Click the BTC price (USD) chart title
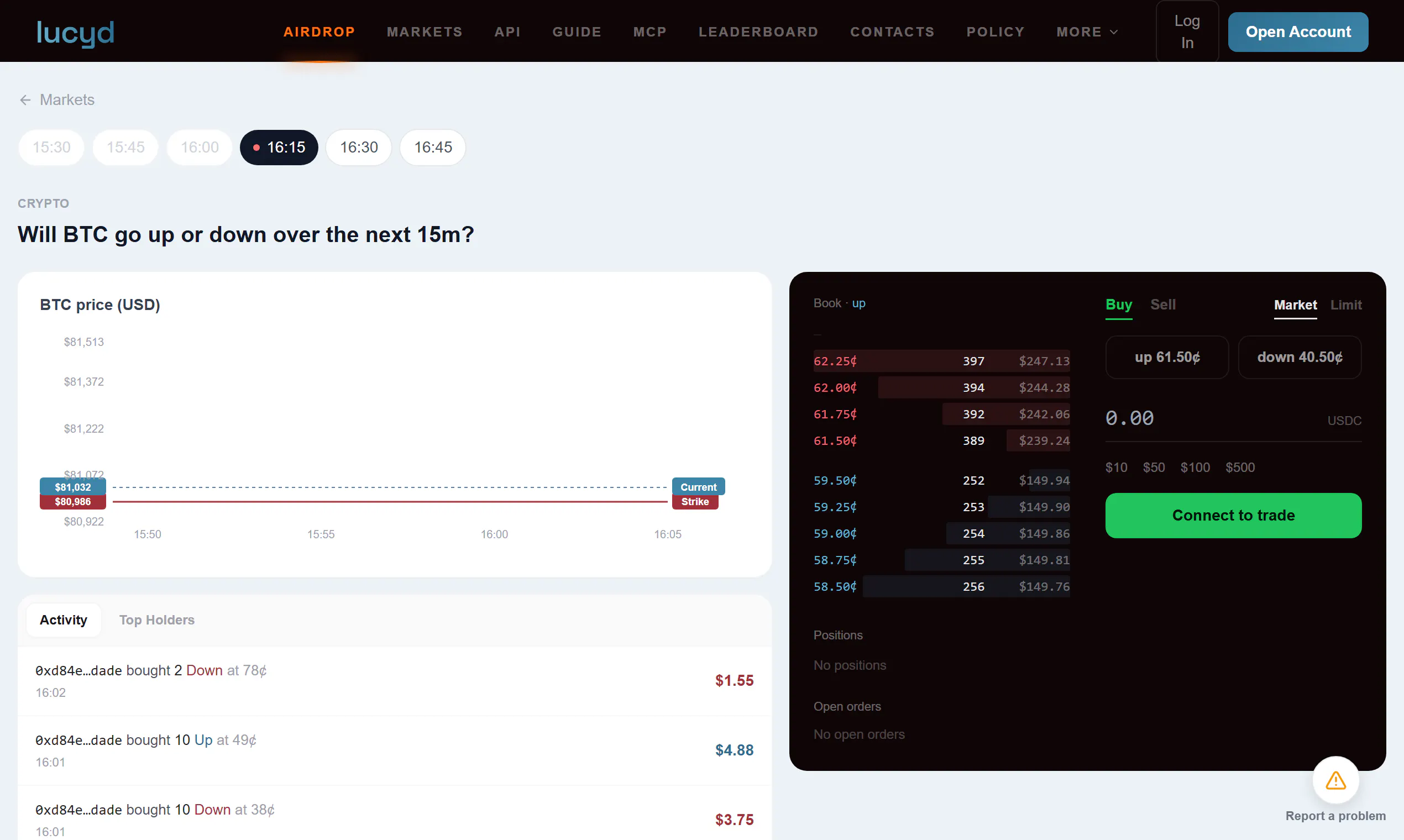 pyautogui.click(x=99, y=305)
